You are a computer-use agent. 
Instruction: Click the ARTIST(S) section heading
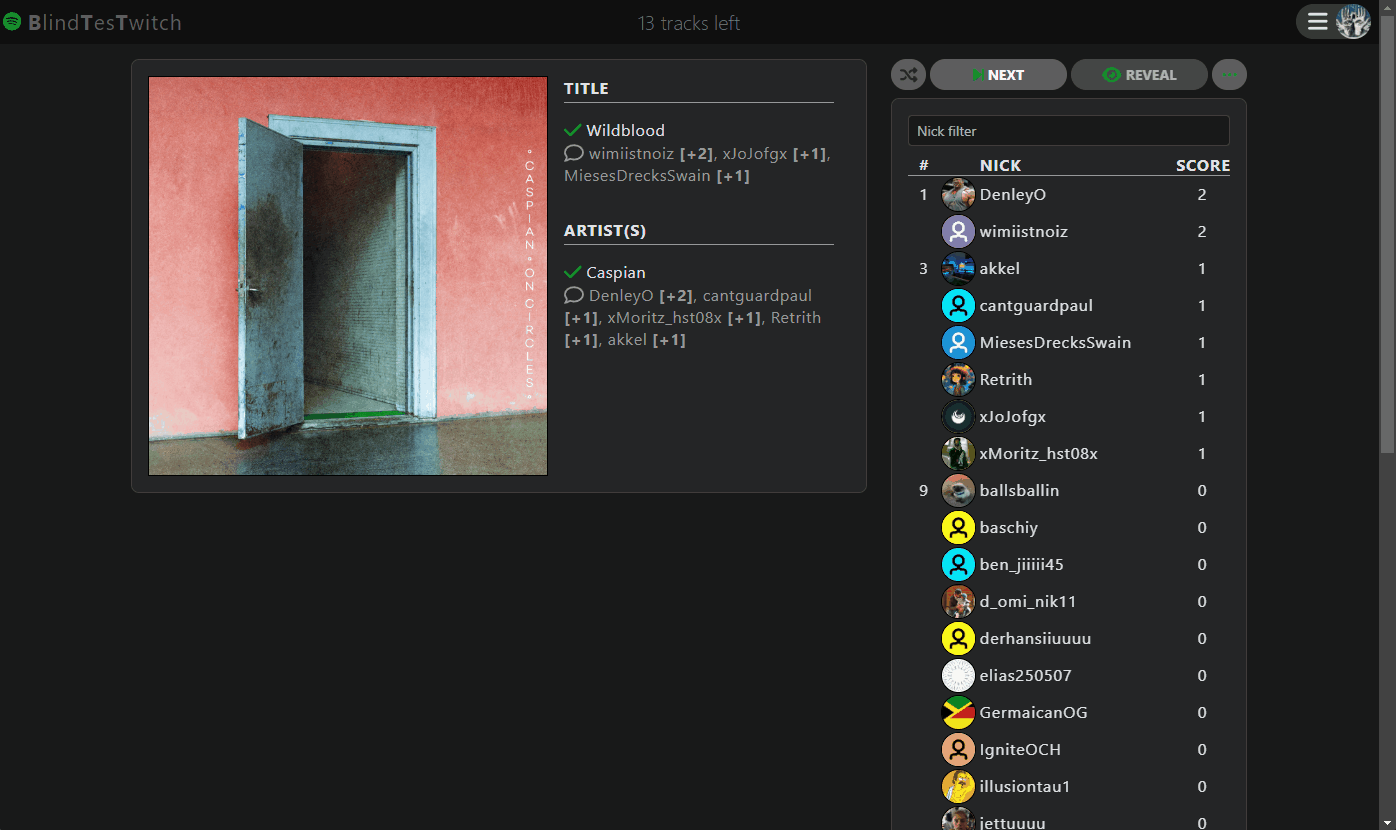pyautogui.click(x=605, y=231)
